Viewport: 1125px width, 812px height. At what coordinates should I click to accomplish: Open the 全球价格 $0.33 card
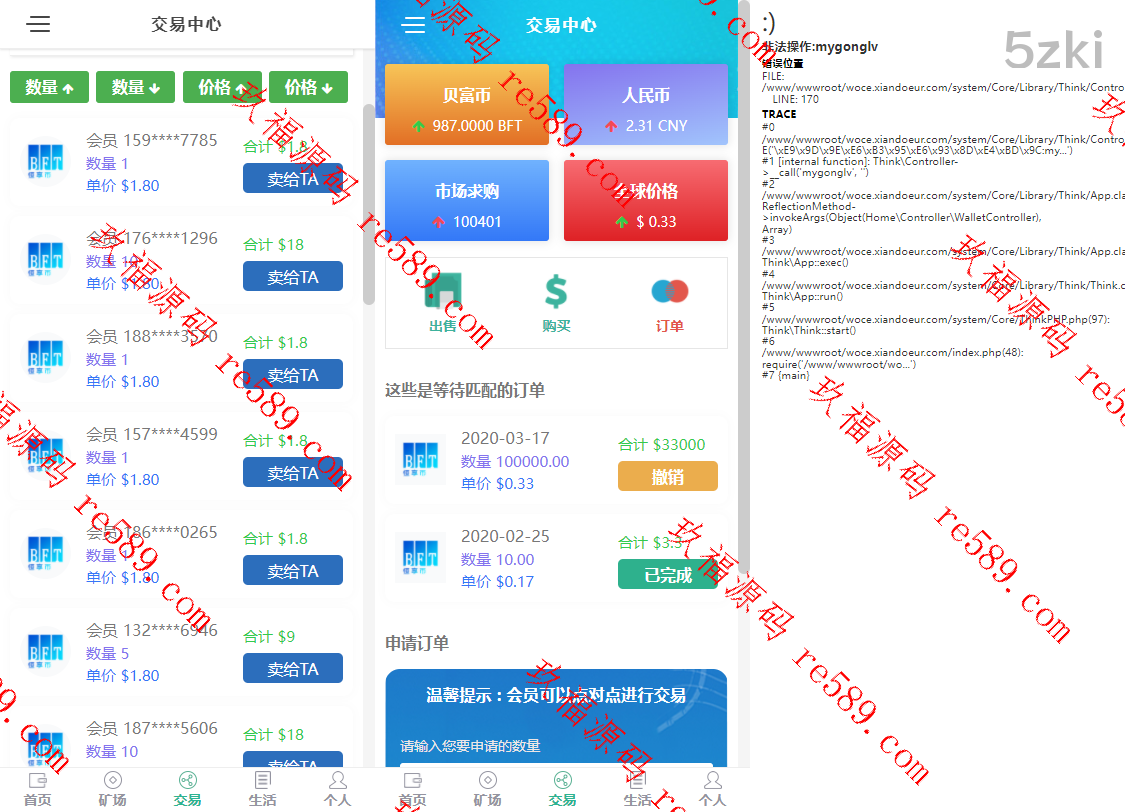click(x=646, y=200)
